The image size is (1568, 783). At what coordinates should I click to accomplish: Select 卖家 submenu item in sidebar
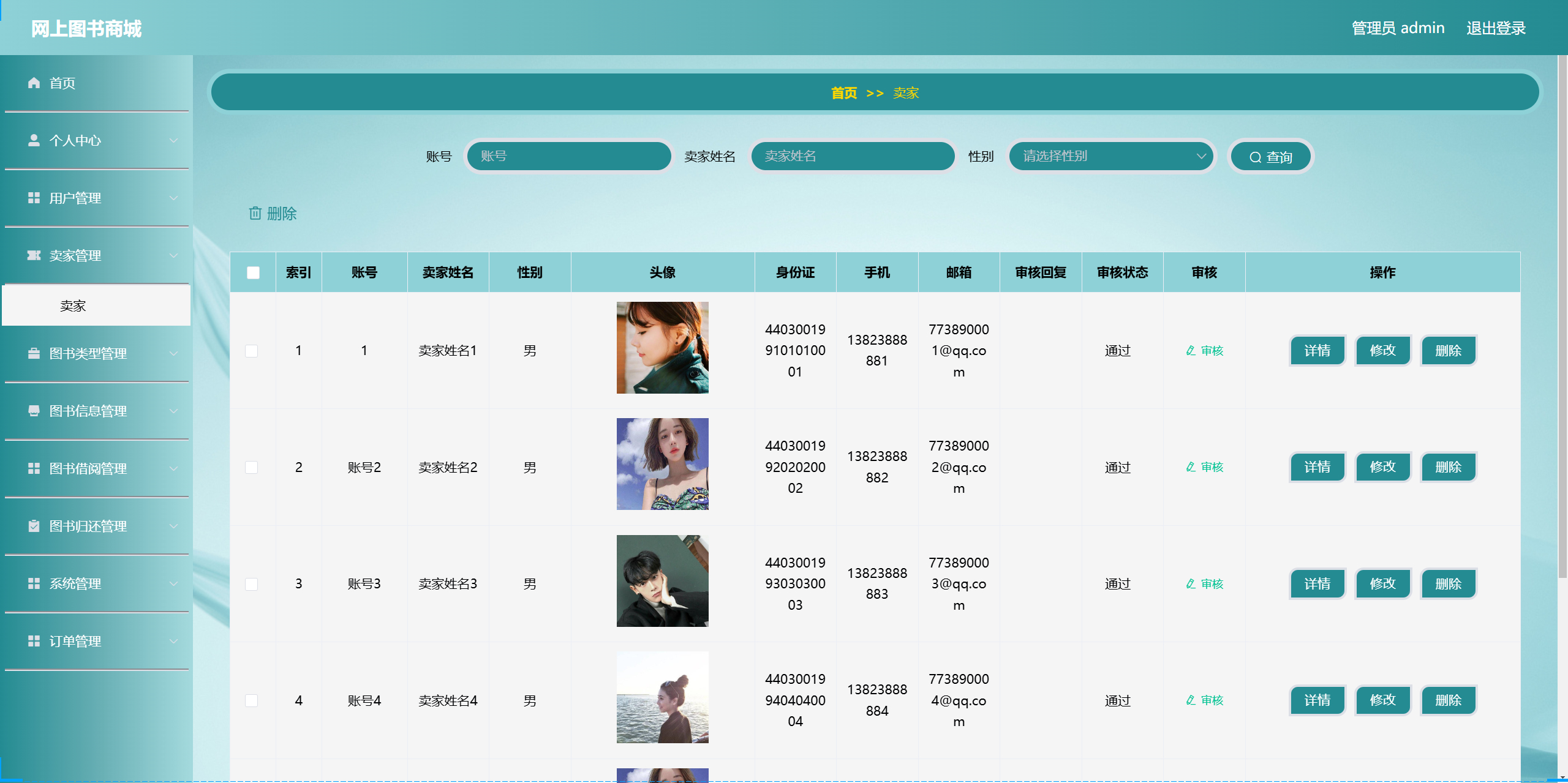[73, 305]
